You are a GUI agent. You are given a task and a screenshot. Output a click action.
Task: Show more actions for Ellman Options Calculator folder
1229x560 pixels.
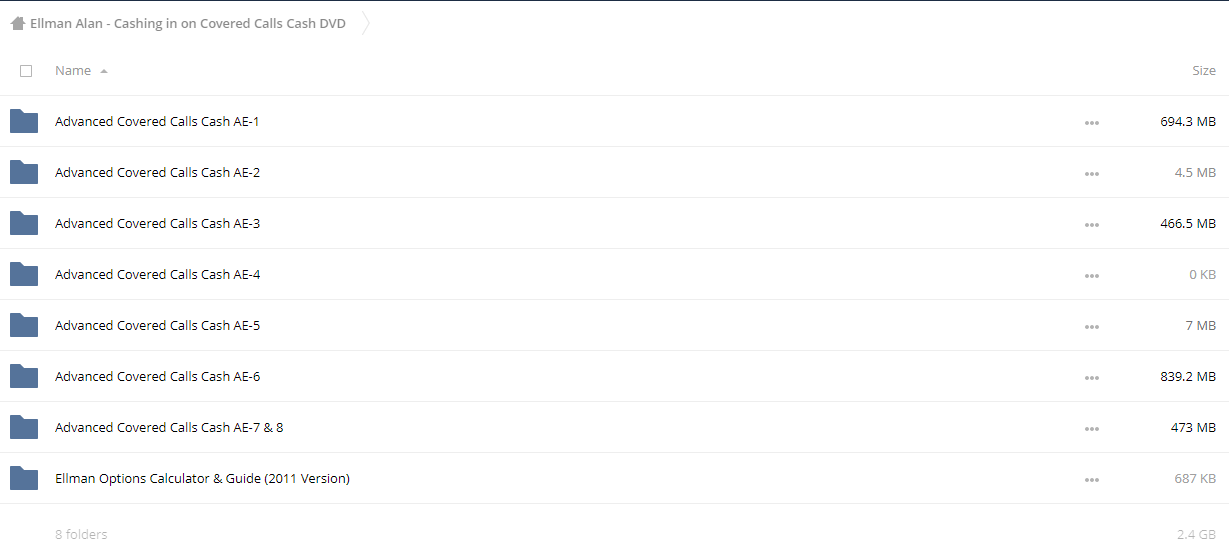tap(1091, 479)
